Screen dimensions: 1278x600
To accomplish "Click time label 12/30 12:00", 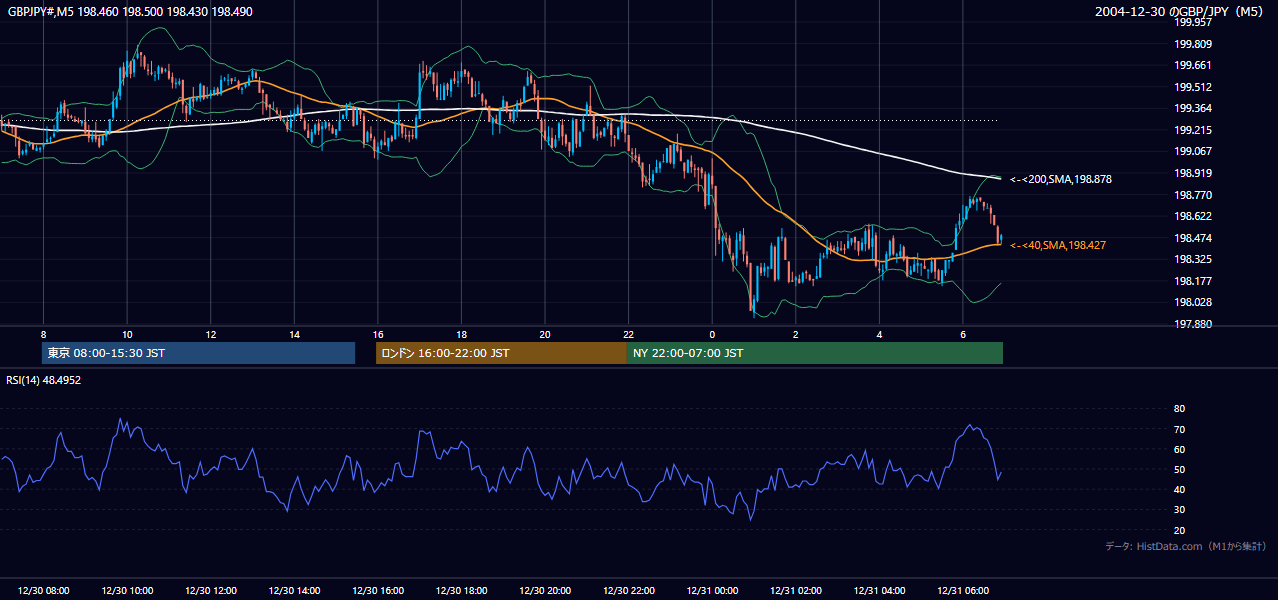I will [211, 591].
